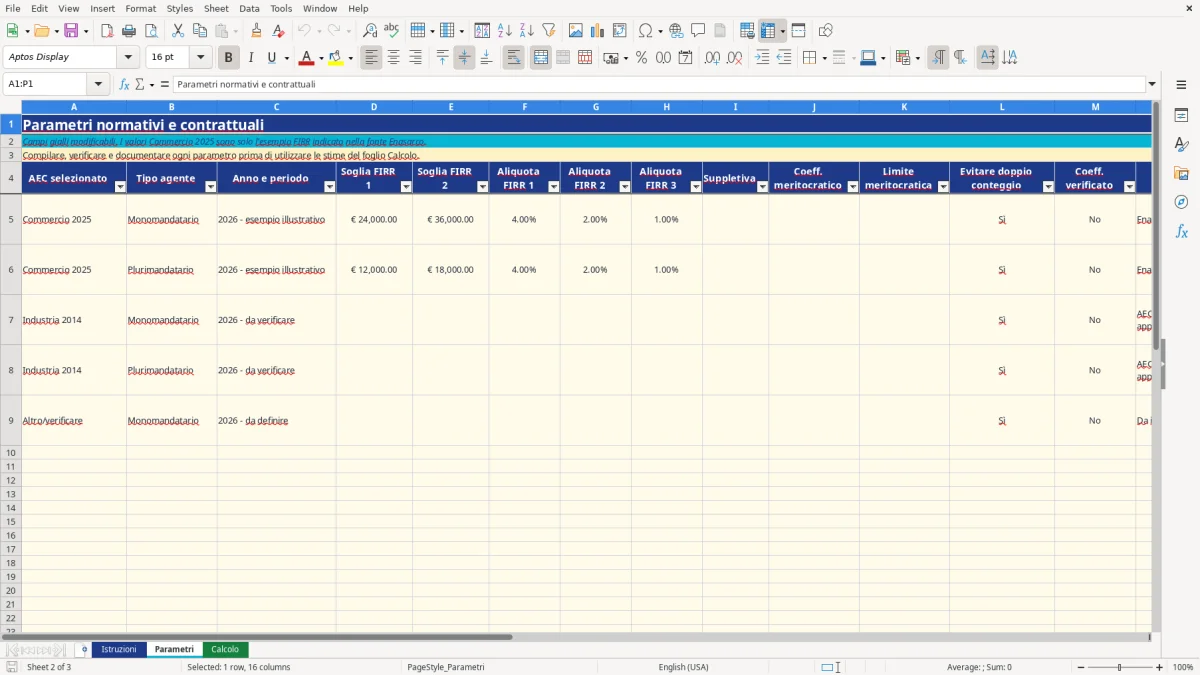The height and width of the screenshot is (675, 1200).
Task: Click column header D
Action: click(374, 106)
